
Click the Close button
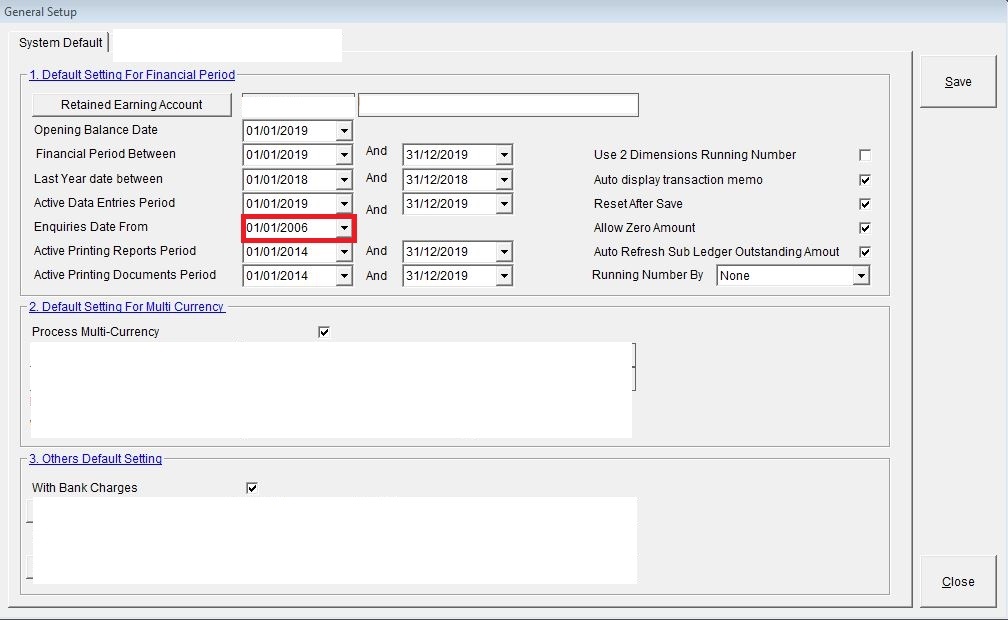click(958, 581)
